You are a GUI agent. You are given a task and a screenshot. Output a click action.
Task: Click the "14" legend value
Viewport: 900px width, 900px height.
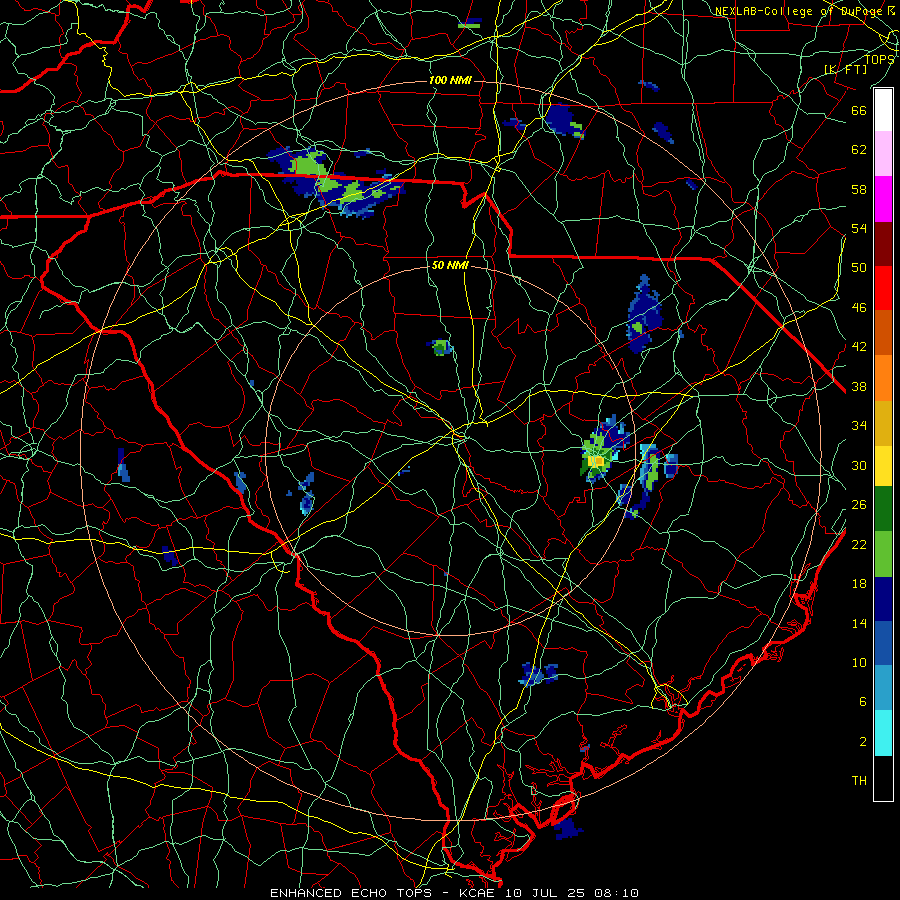(859, 623)
